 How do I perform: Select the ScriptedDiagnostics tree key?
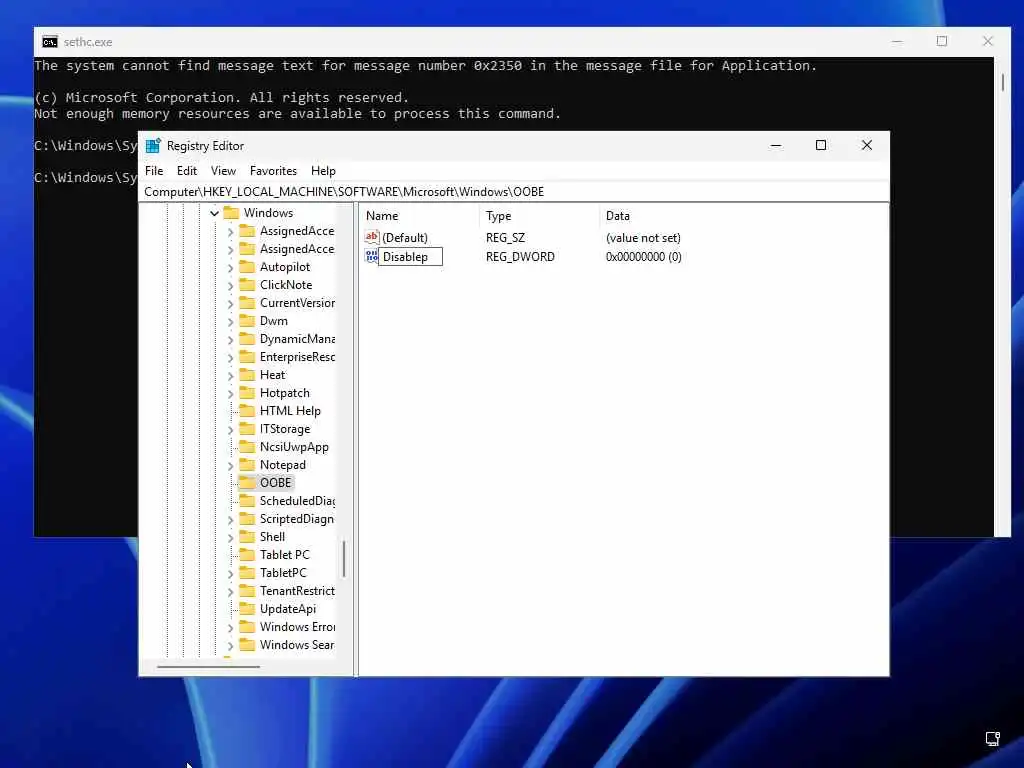(x=296, y=519)
